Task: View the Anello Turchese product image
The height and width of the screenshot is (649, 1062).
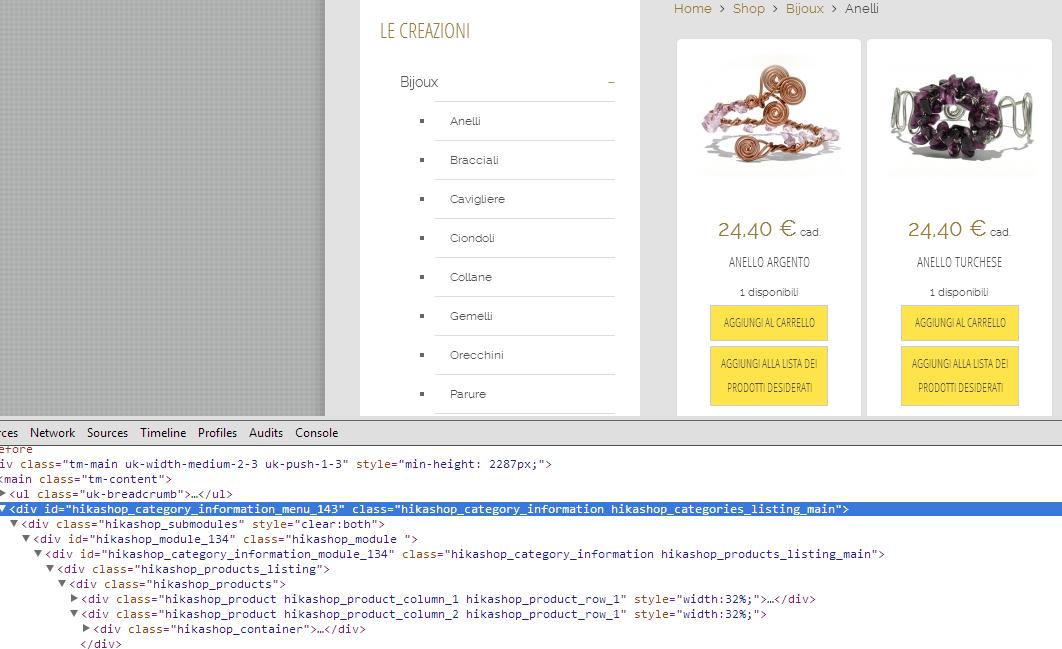Action: [x=960, y=114]
